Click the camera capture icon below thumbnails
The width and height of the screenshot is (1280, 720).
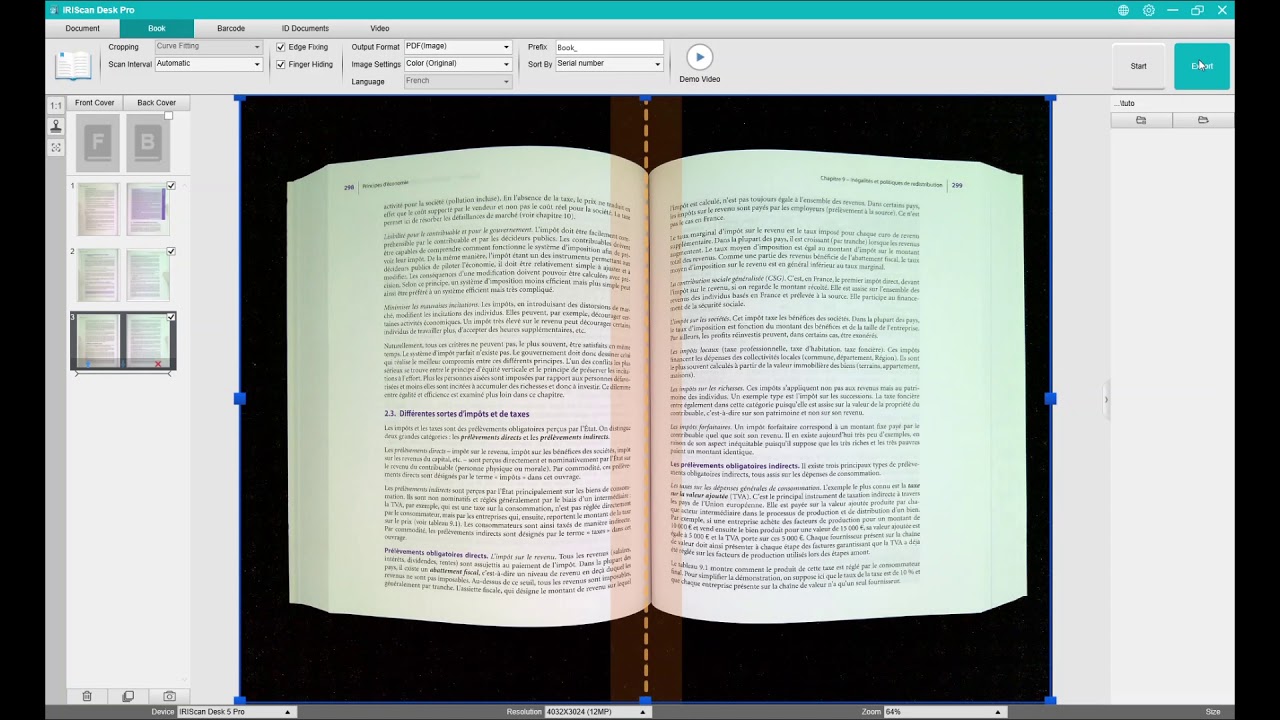coord(169,696)
